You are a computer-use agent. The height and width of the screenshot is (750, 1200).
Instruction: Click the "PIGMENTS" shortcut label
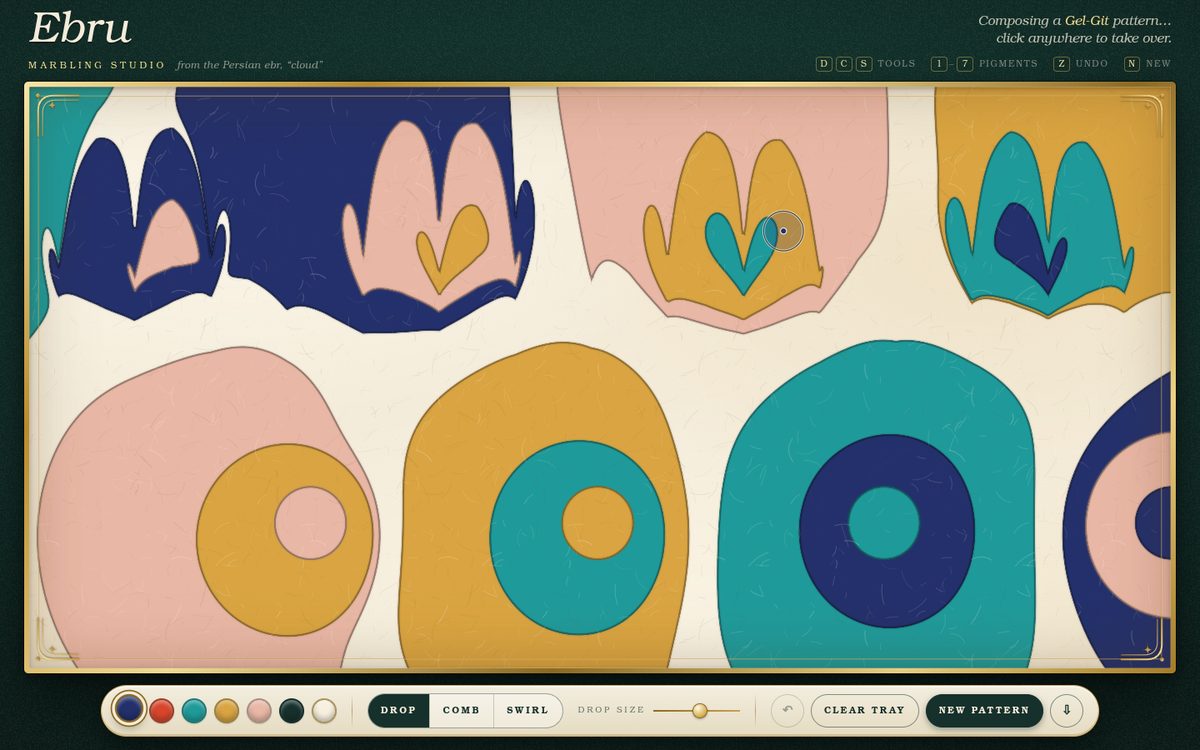(1008, 64)
